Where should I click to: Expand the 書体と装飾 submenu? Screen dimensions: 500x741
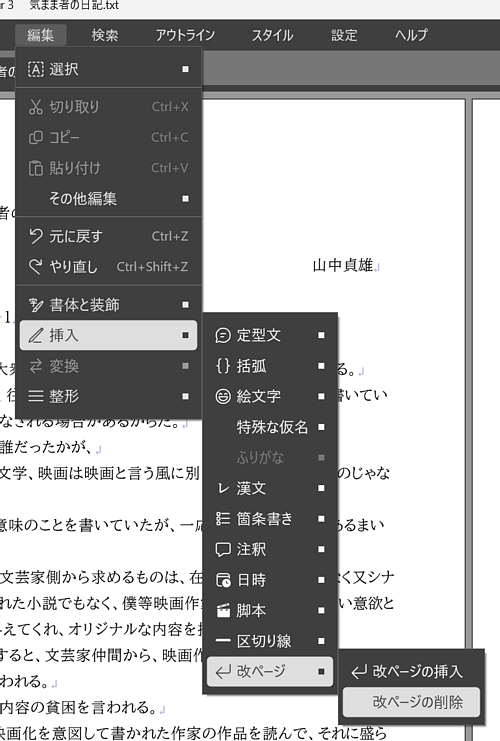coord(186,305)
